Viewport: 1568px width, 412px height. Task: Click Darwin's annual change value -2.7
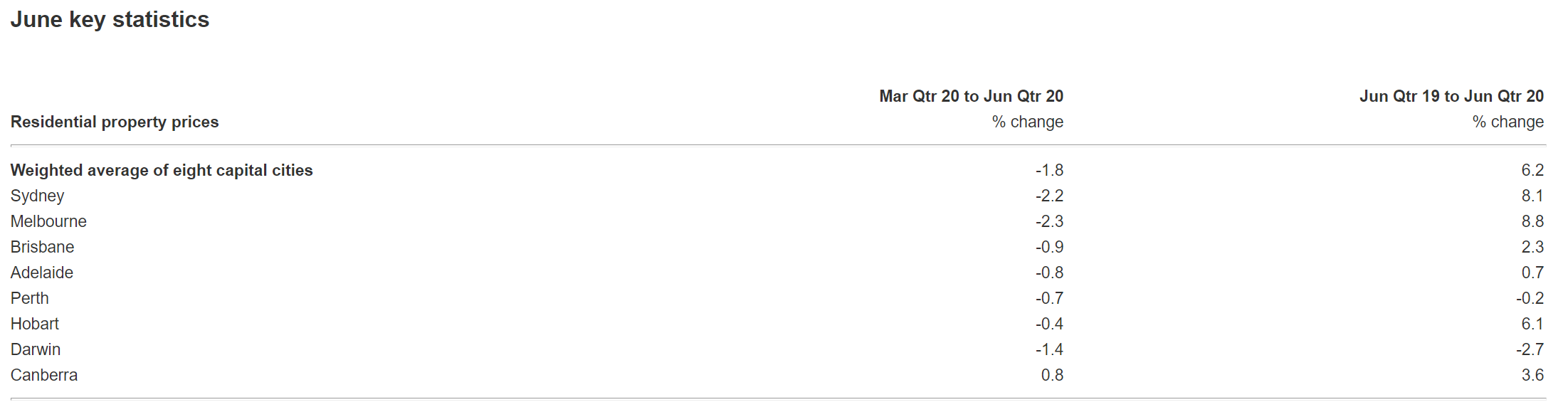1530,349
